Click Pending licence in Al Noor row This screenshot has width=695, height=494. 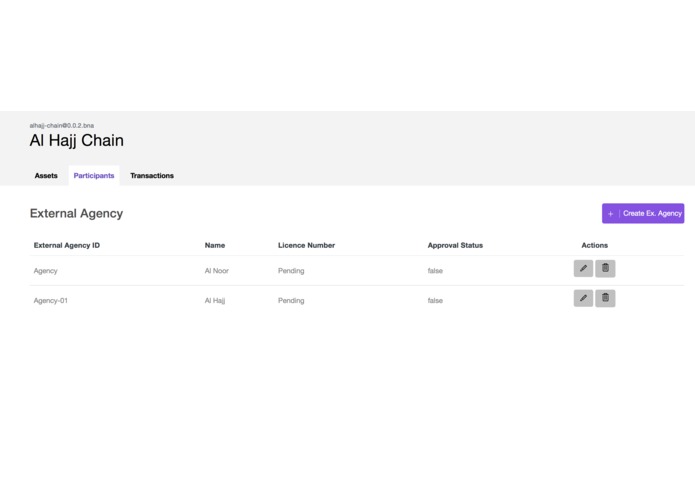291,271
